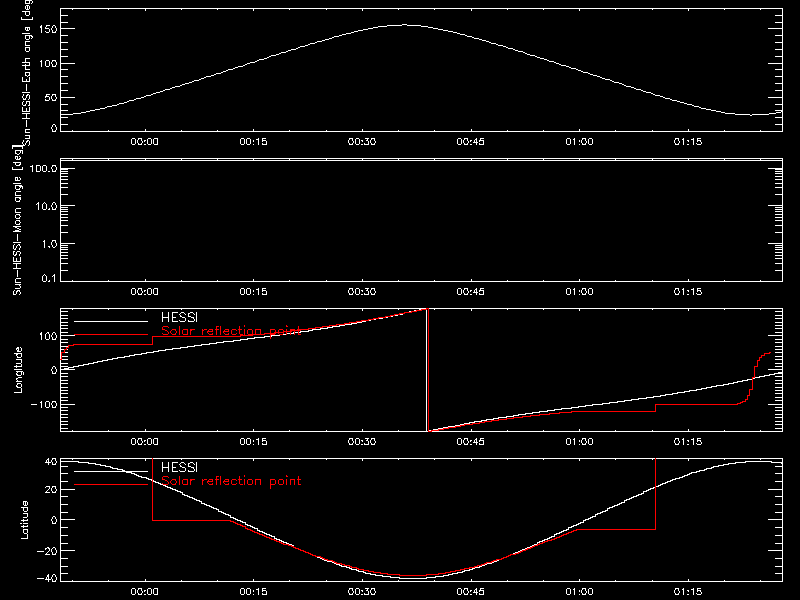The width and height of the screenshot is (800, 600).
Task: Click the red legend line sample in Latitude plot
Action: [111, 485]
